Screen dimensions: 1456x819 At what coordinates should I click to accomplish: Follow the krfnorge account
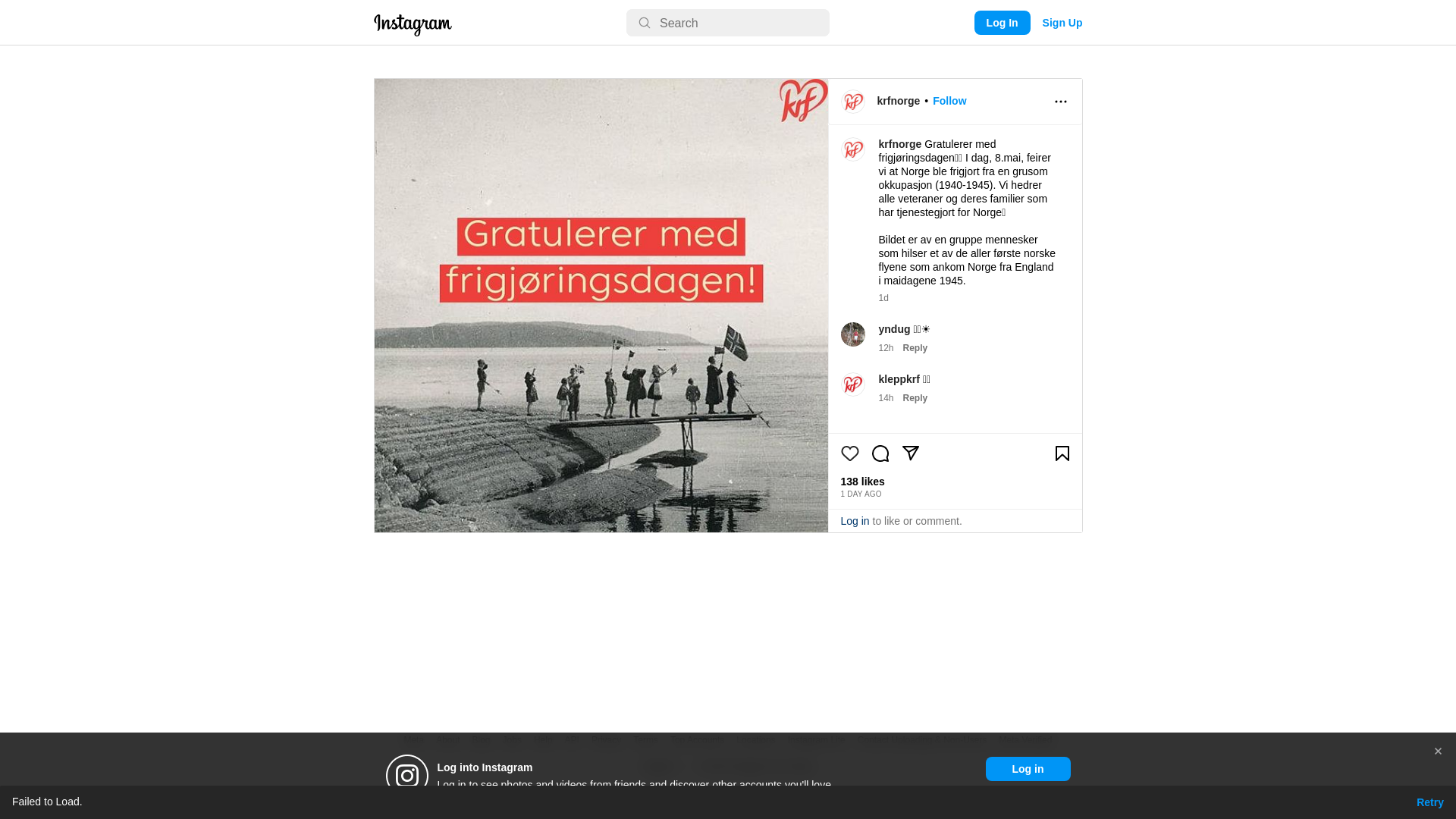949,101
